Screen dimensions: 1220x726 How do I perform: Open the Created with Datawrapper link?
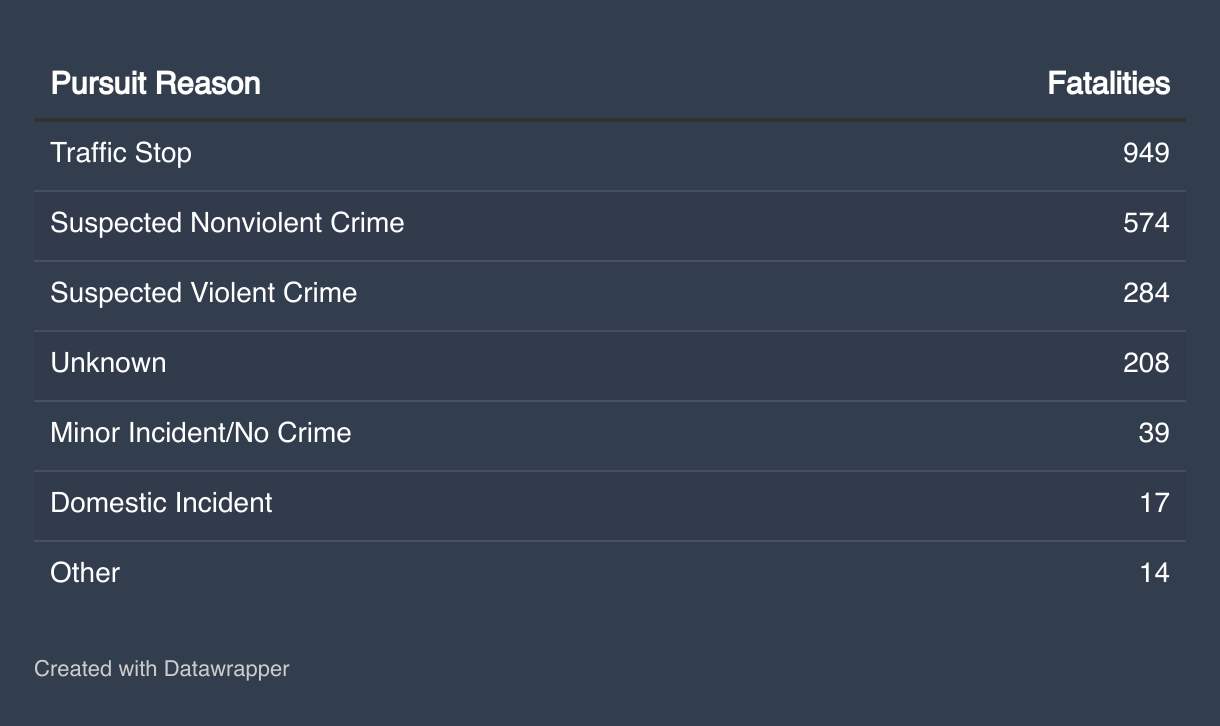tap(161, 668)
